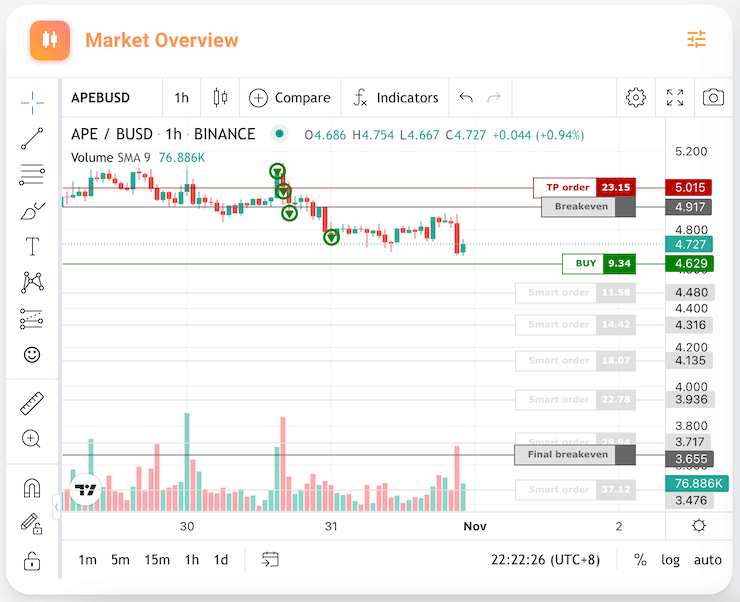The image size is (740, 602).
Task: Select the trend line drawing tool
Action: click(32, 139)
